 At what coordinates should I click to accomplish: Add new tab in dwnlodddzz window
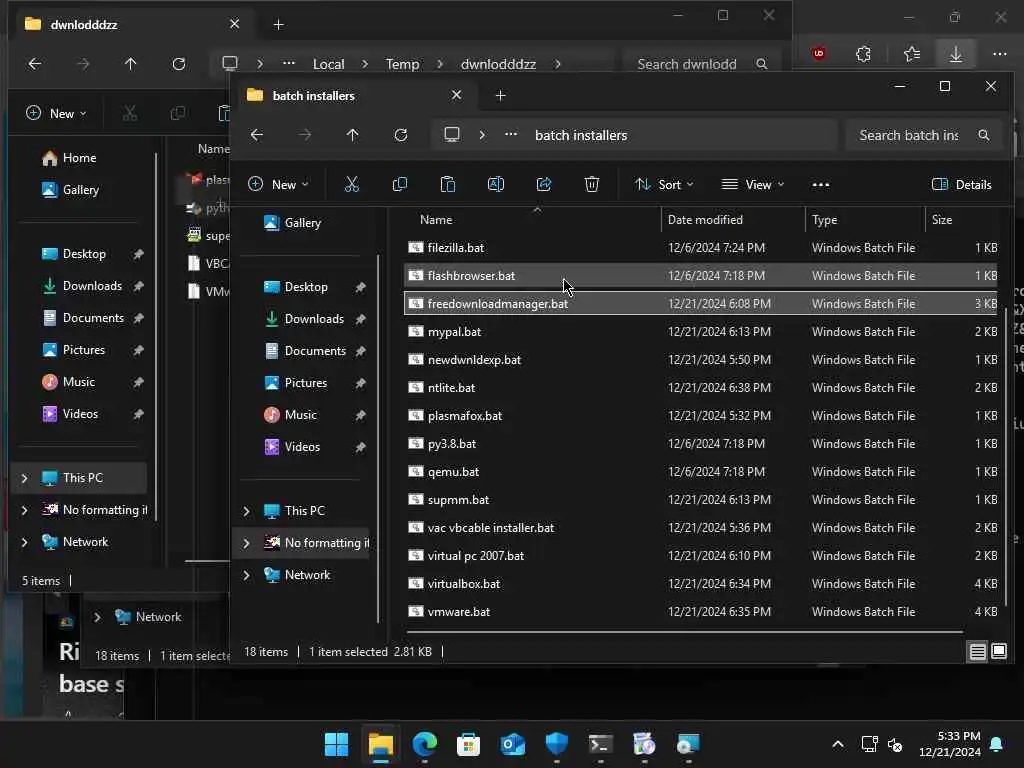click(278, 24)
